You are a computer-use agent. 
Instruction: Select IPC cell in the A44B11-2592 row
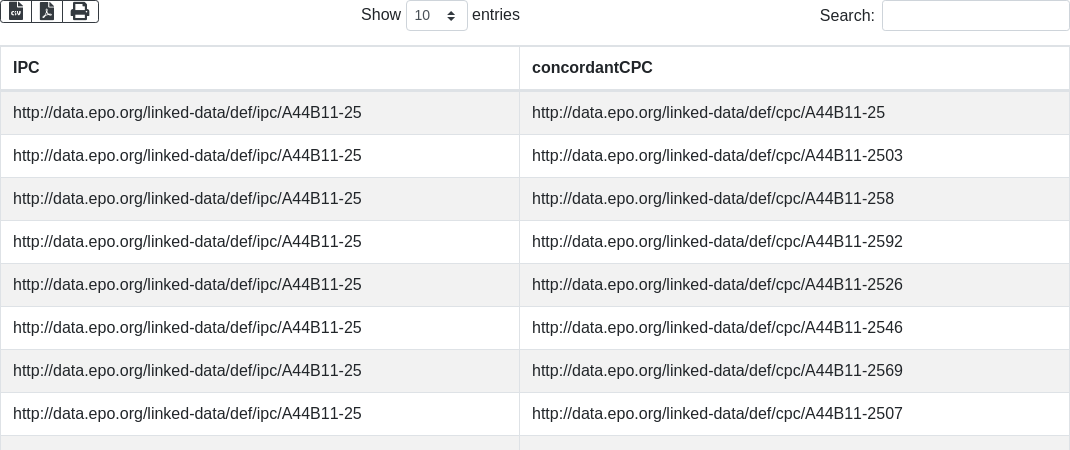187,242
